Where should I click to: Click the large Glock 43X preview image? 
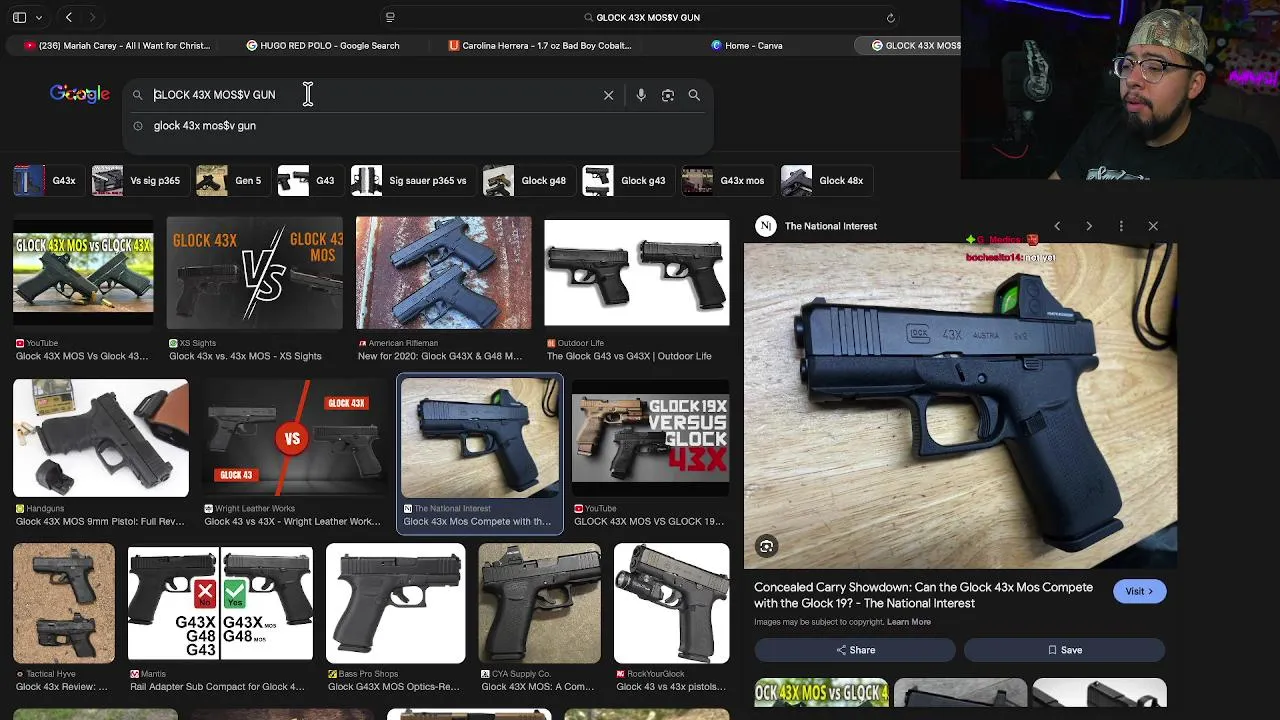tap(960, 405)
